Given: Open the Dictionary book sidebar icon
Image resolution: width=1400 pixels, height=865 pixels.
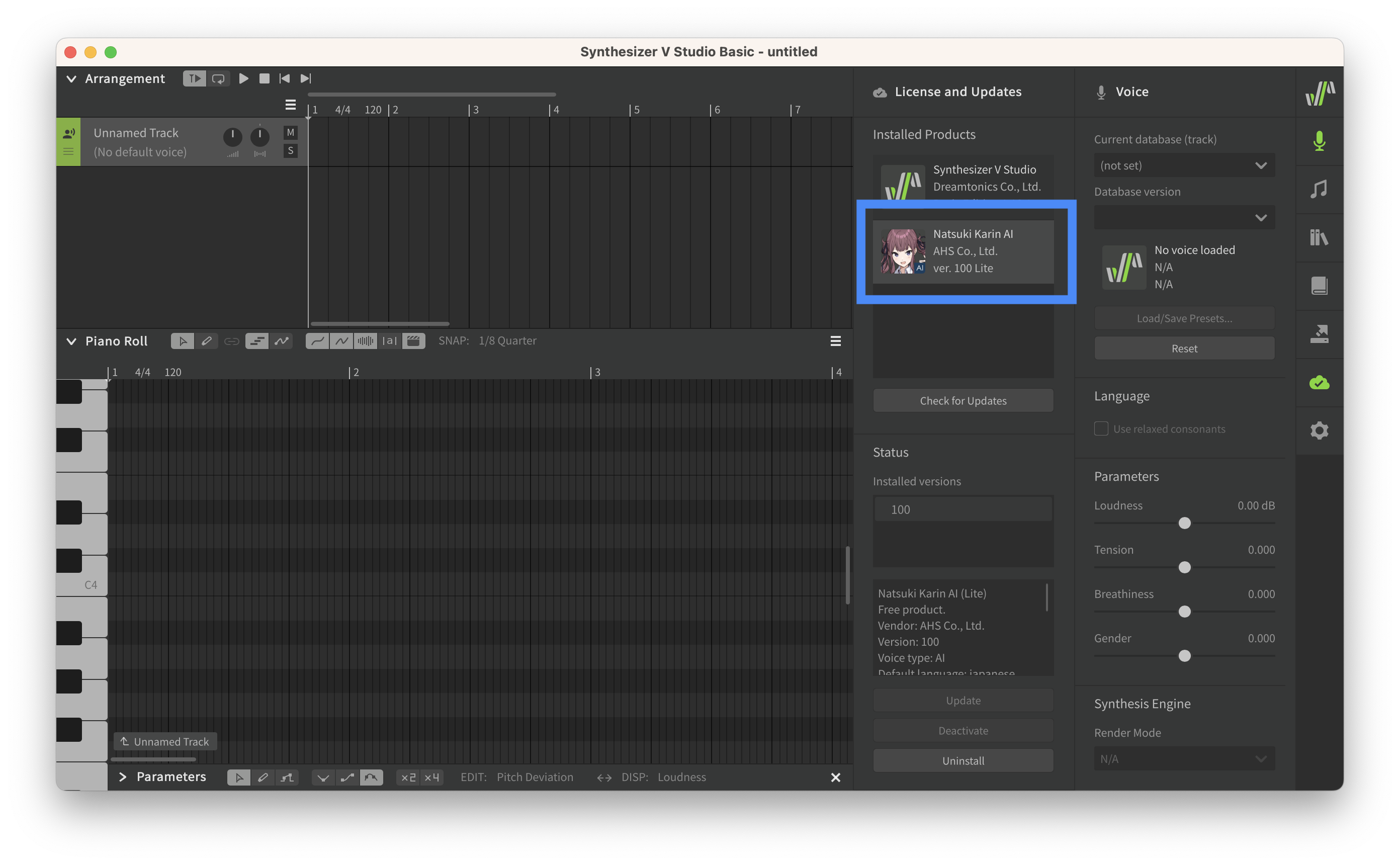Looking at the screenshot, I should (x=1319, y=286).
